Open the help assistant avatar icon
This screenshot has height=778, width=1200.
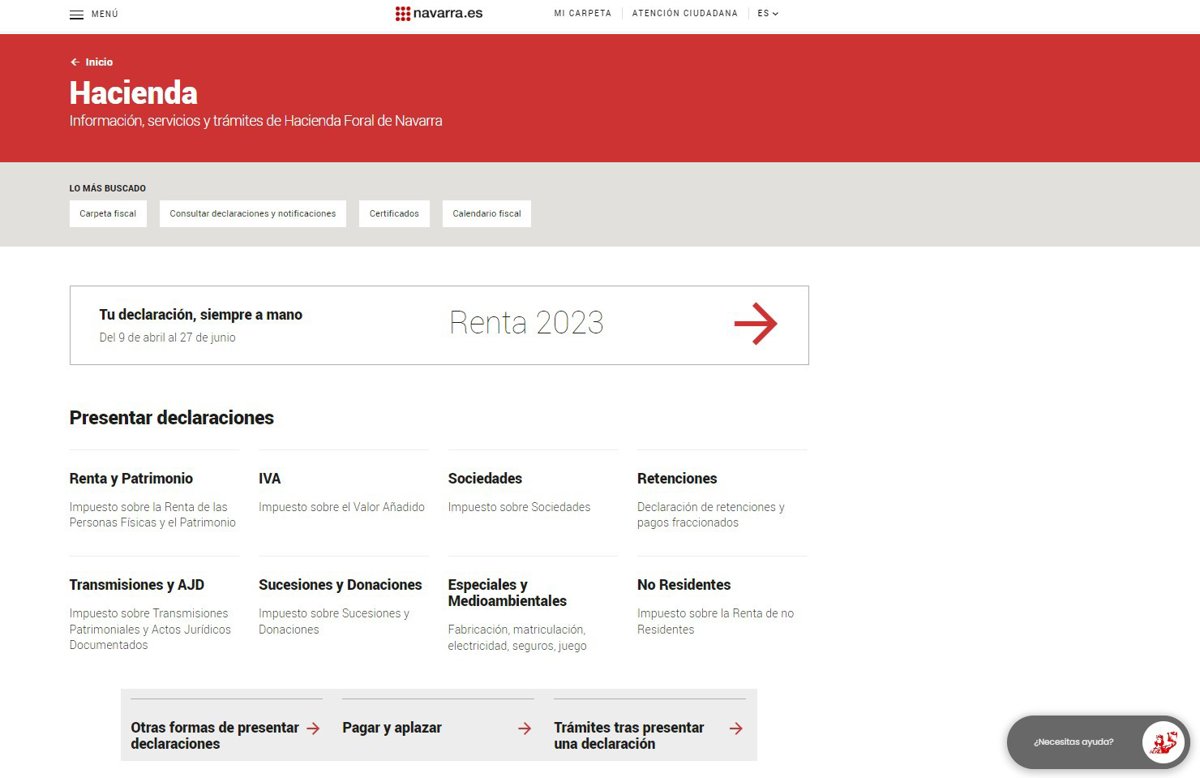pos(1163,743)
